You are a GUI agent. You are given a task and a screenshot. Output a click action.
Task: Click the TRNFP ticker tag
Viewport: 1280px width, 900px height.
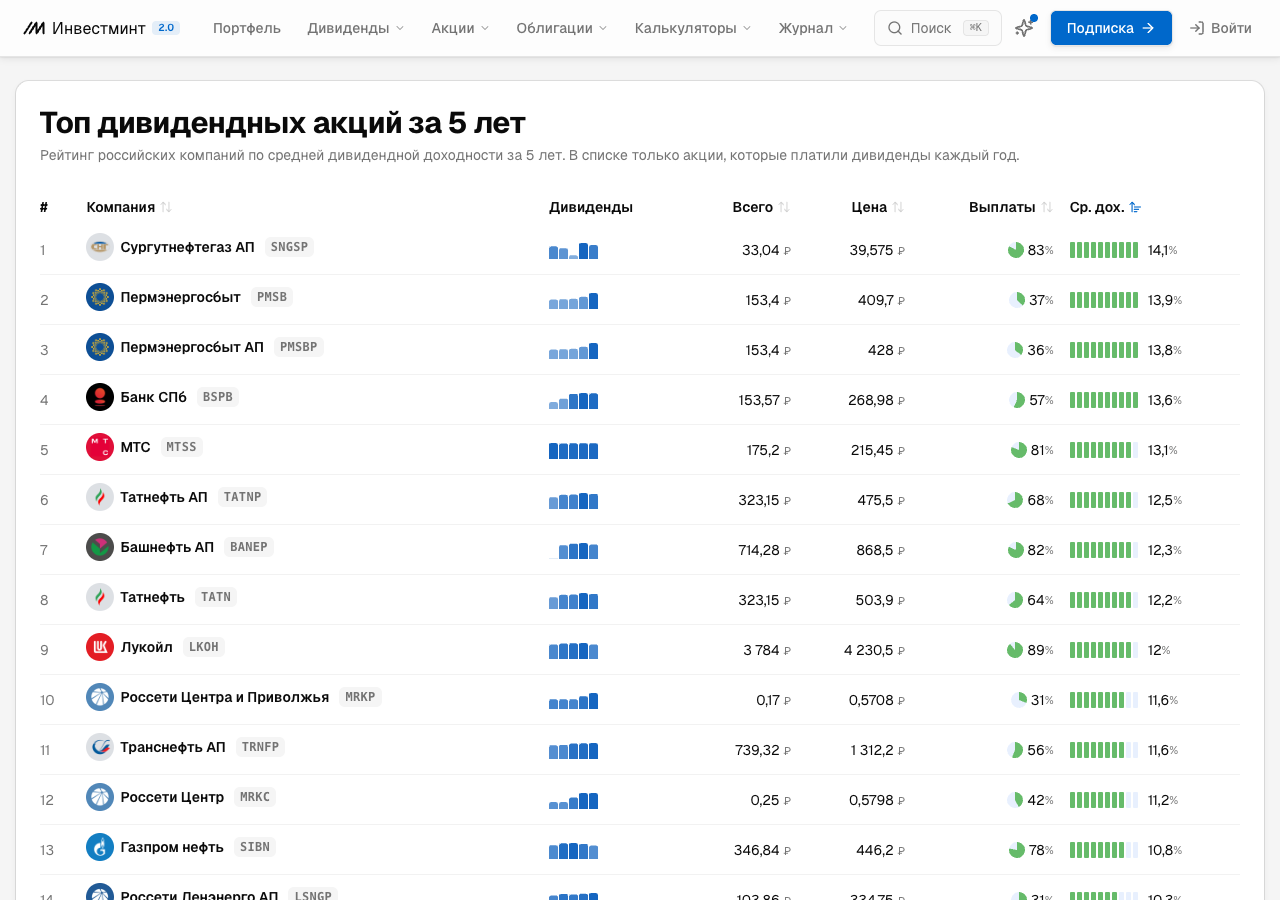click(x=261, y=747)
